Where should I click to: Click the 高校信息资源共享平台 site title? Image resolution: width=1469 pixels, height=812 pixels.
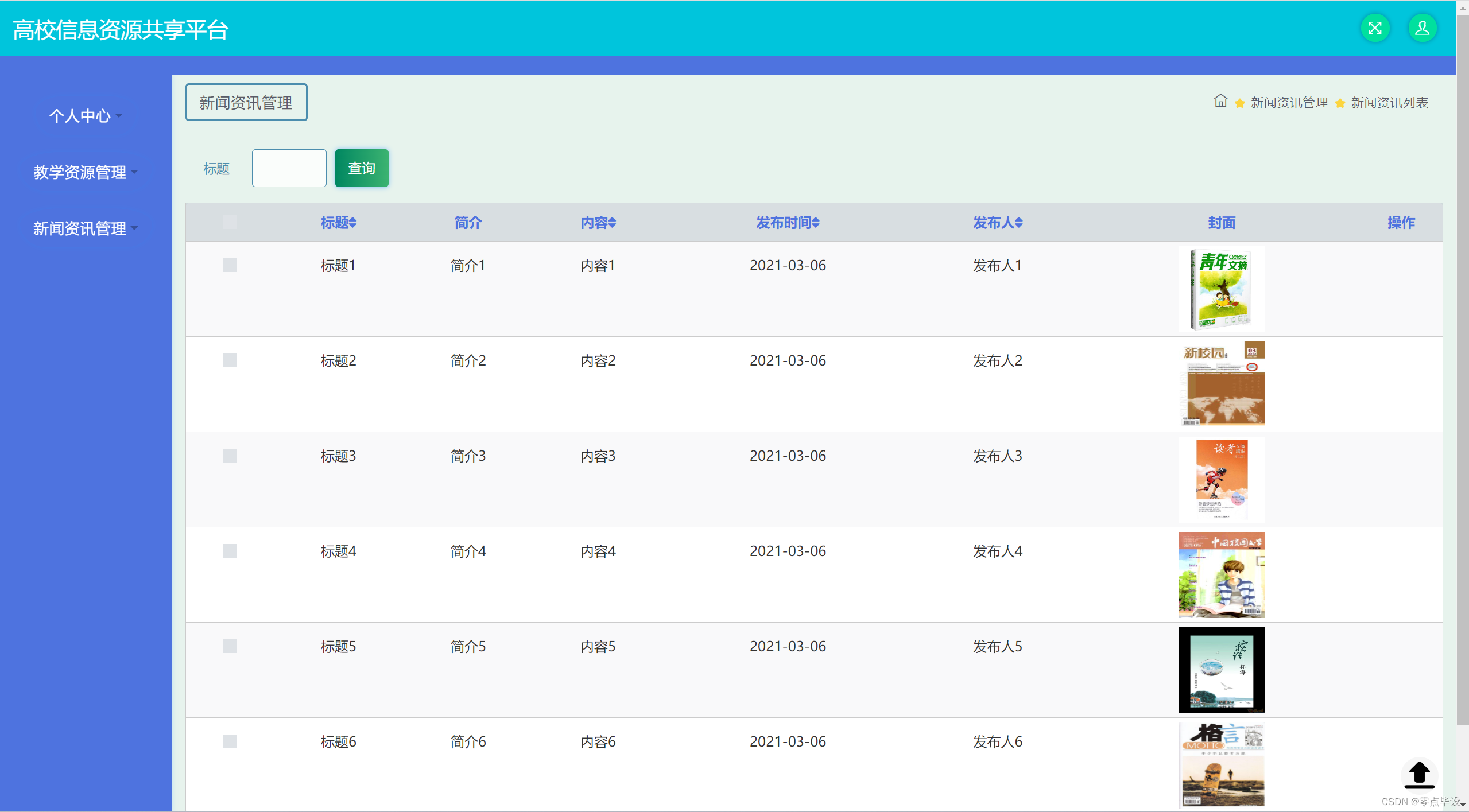click(x=121, y=30)
